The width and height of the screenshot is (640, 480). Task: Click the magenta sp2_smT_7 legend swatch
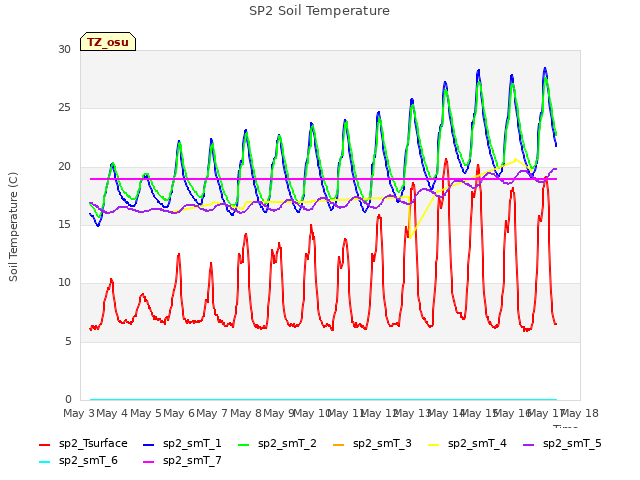click(149, 462)
